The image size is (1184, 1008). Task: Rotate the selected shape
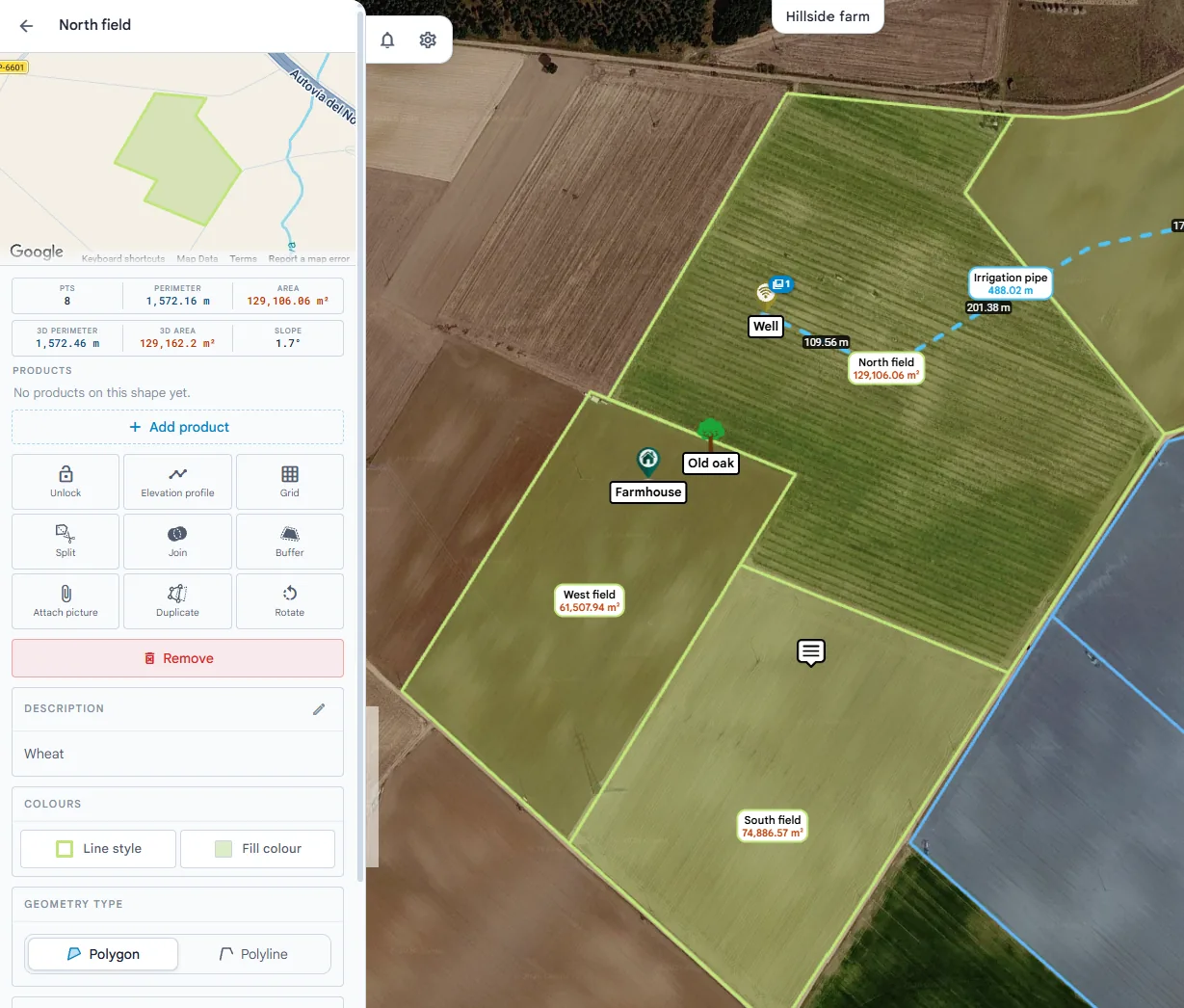pyautogui.click(x=290, y=601)
